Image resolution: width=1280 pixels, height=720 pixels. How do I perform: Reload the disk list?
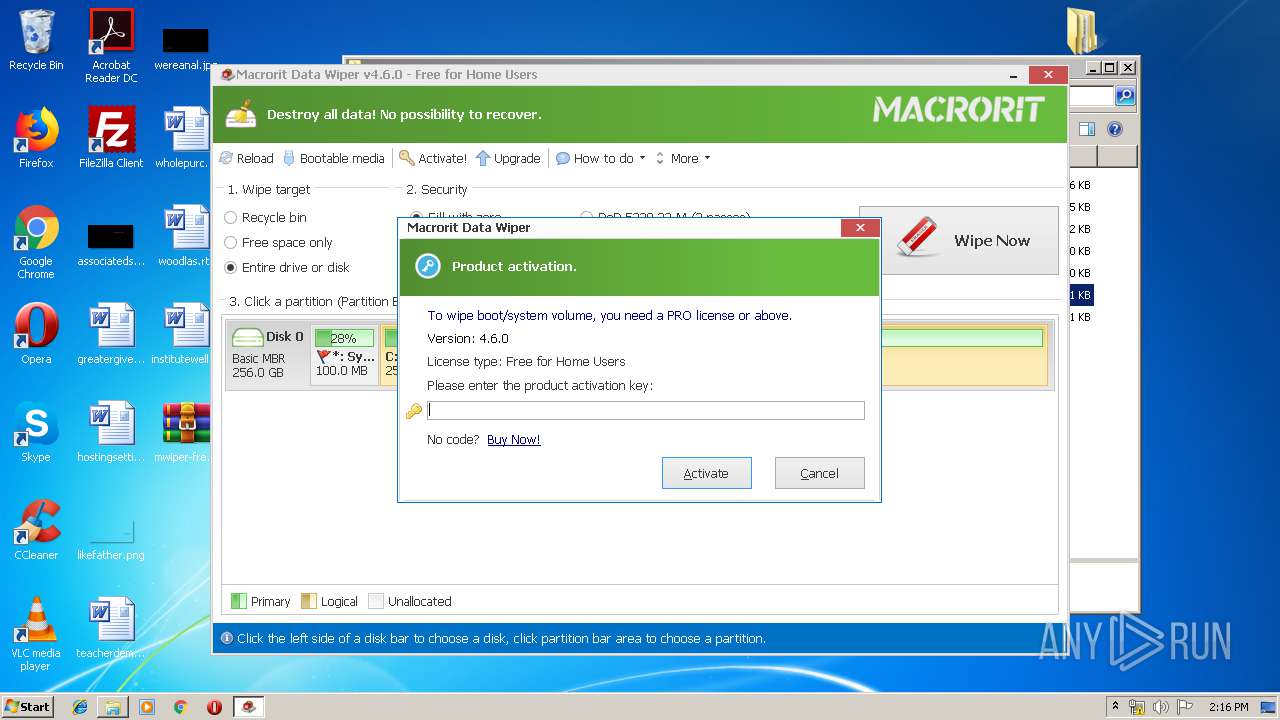(246, 158)
